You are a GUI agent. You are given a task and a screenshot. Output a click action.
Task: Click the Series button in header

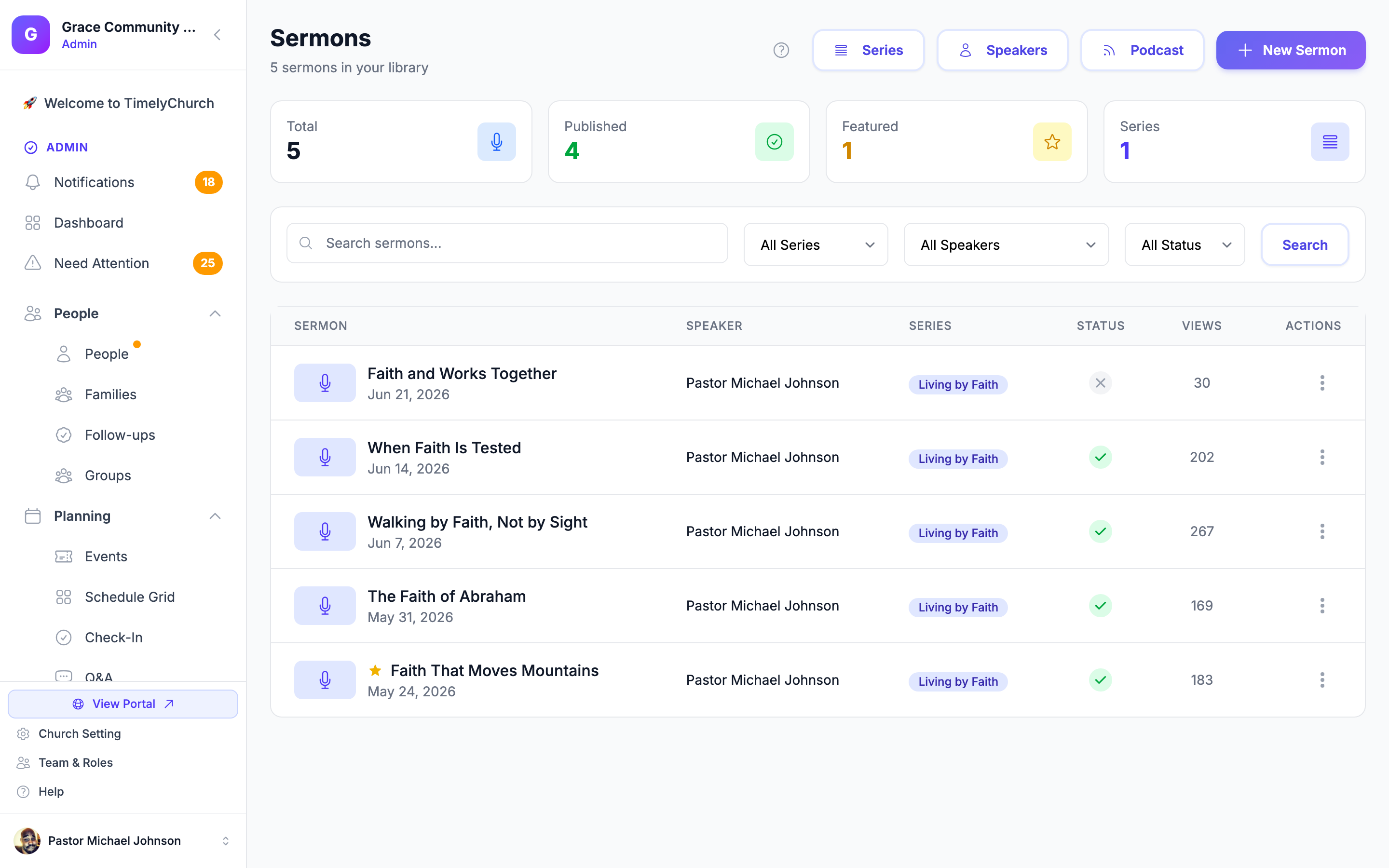point(868,51)
